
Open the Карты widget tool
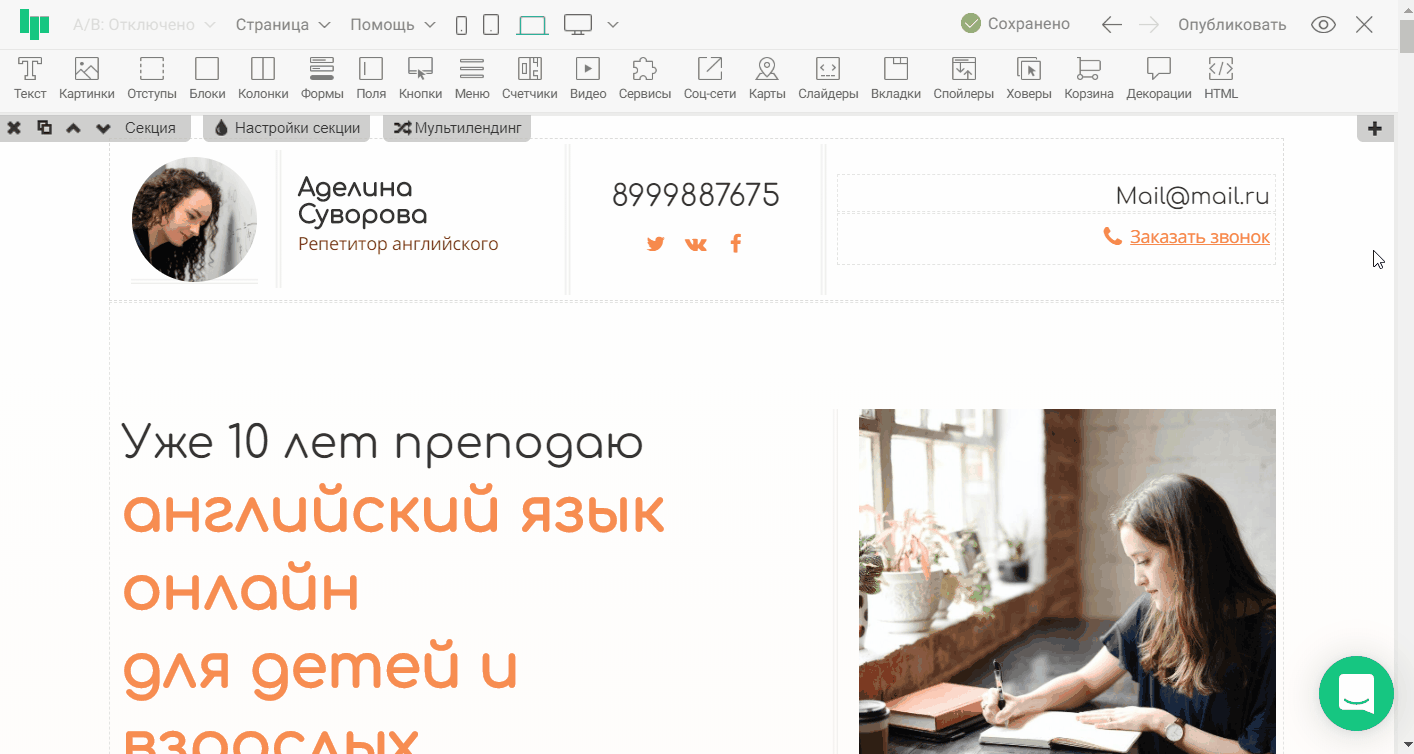tap(767, 78)
